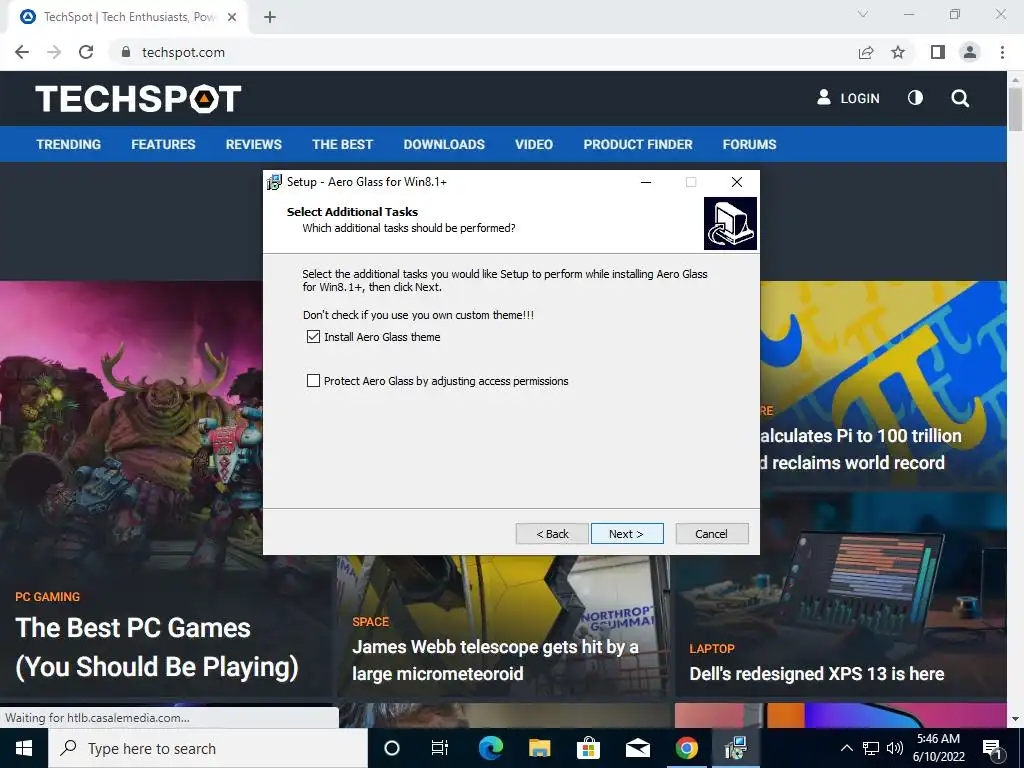1024x768 pixels.
Task: Click the LAPTOP category label
Action: point(712,649)
